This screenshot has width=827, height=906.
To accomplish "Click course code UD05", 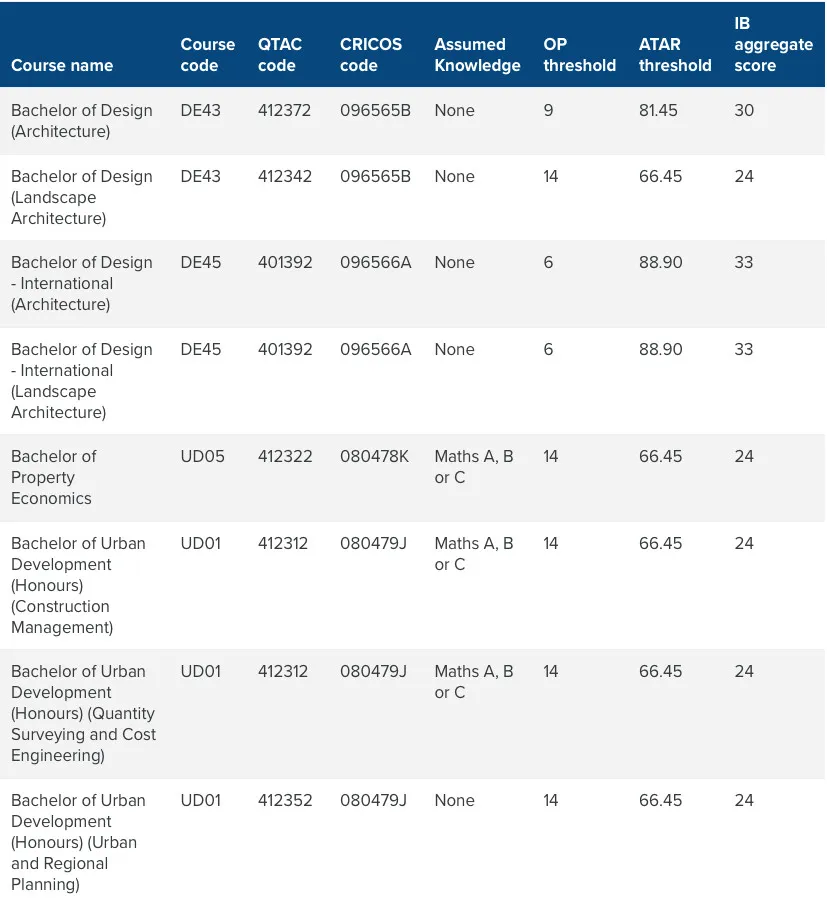I will [202, 456].
